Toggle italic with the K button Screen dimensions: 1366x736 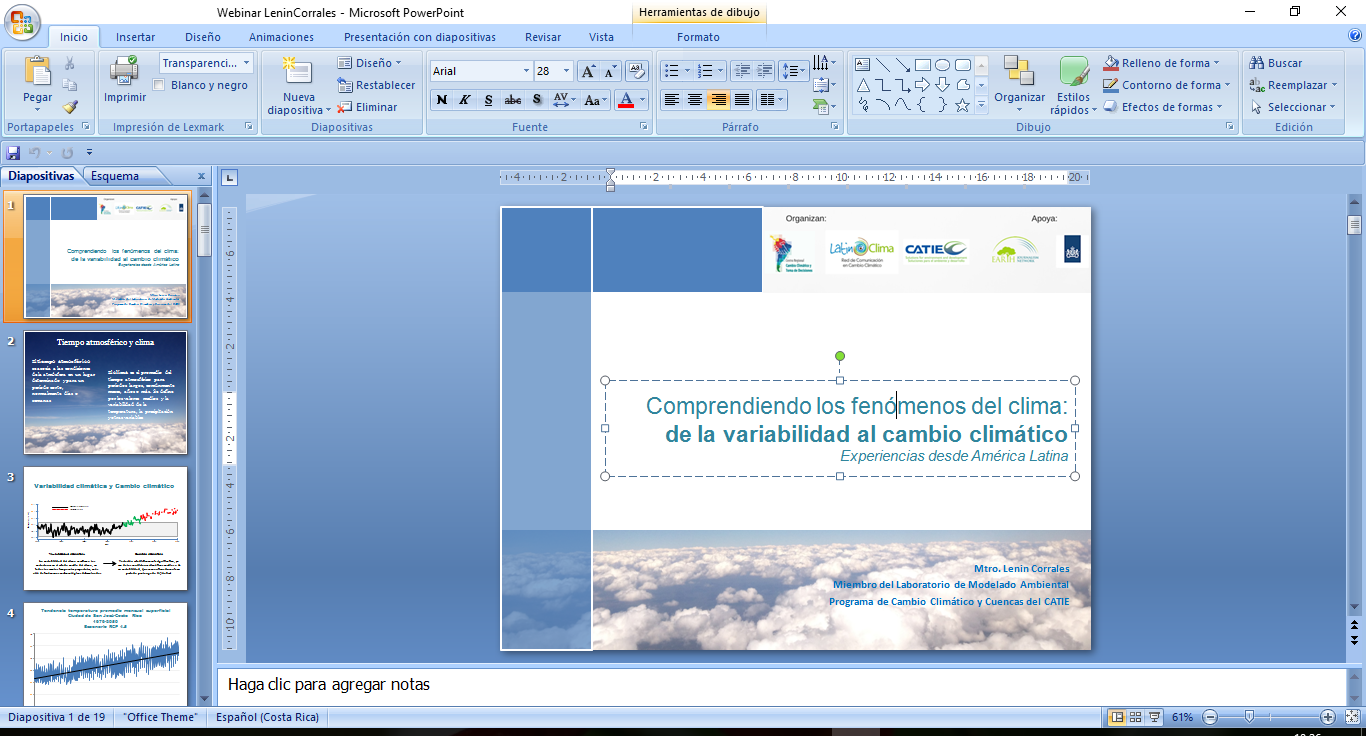point(465,100)
